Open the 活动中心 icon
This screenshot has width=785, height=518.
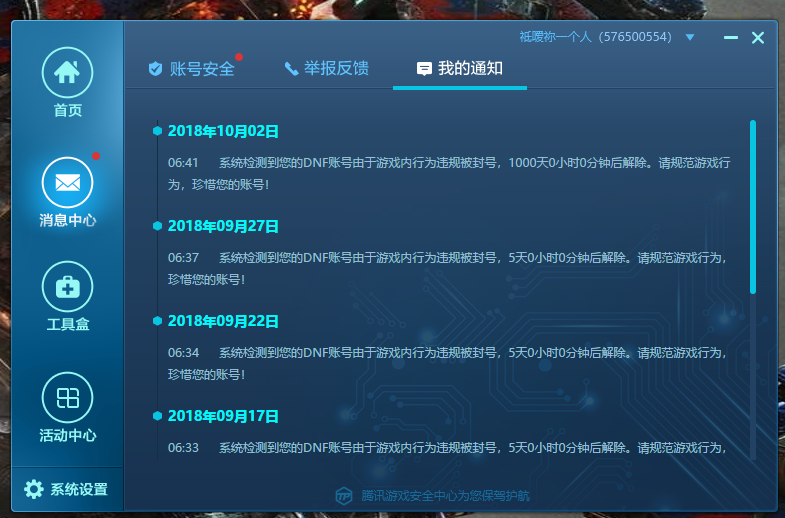point(67,397)
